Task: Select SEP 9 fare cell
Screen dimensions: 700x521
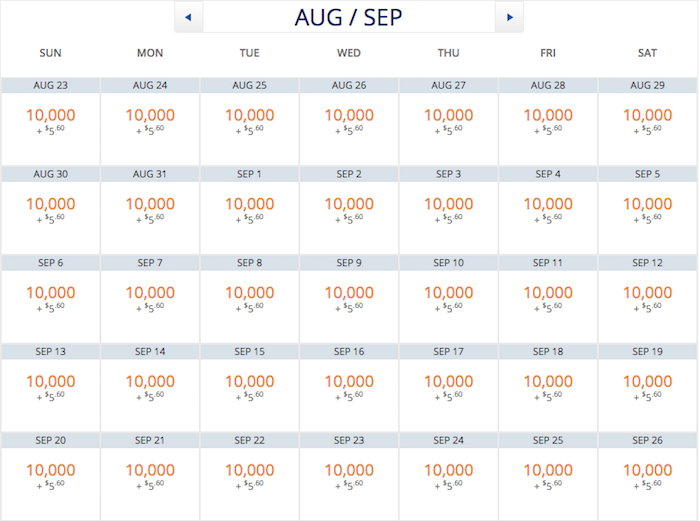Action: pyautogui.click(x=349, y=299)
